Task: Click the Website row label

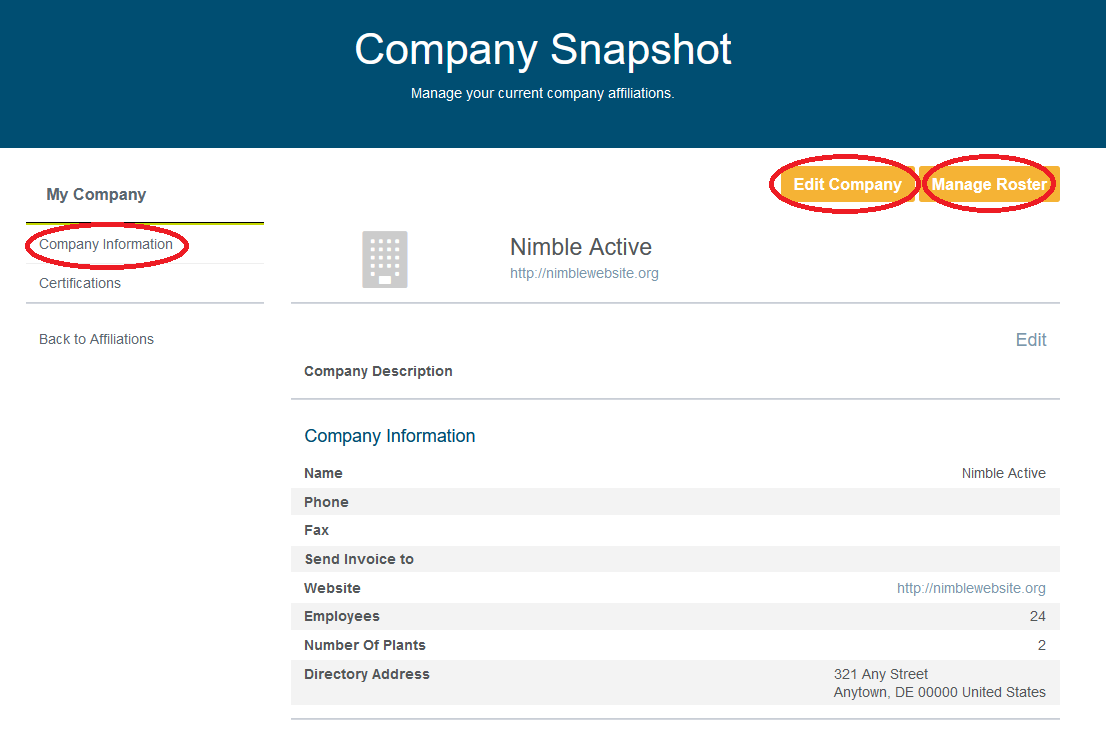Action: click(332, 588)
